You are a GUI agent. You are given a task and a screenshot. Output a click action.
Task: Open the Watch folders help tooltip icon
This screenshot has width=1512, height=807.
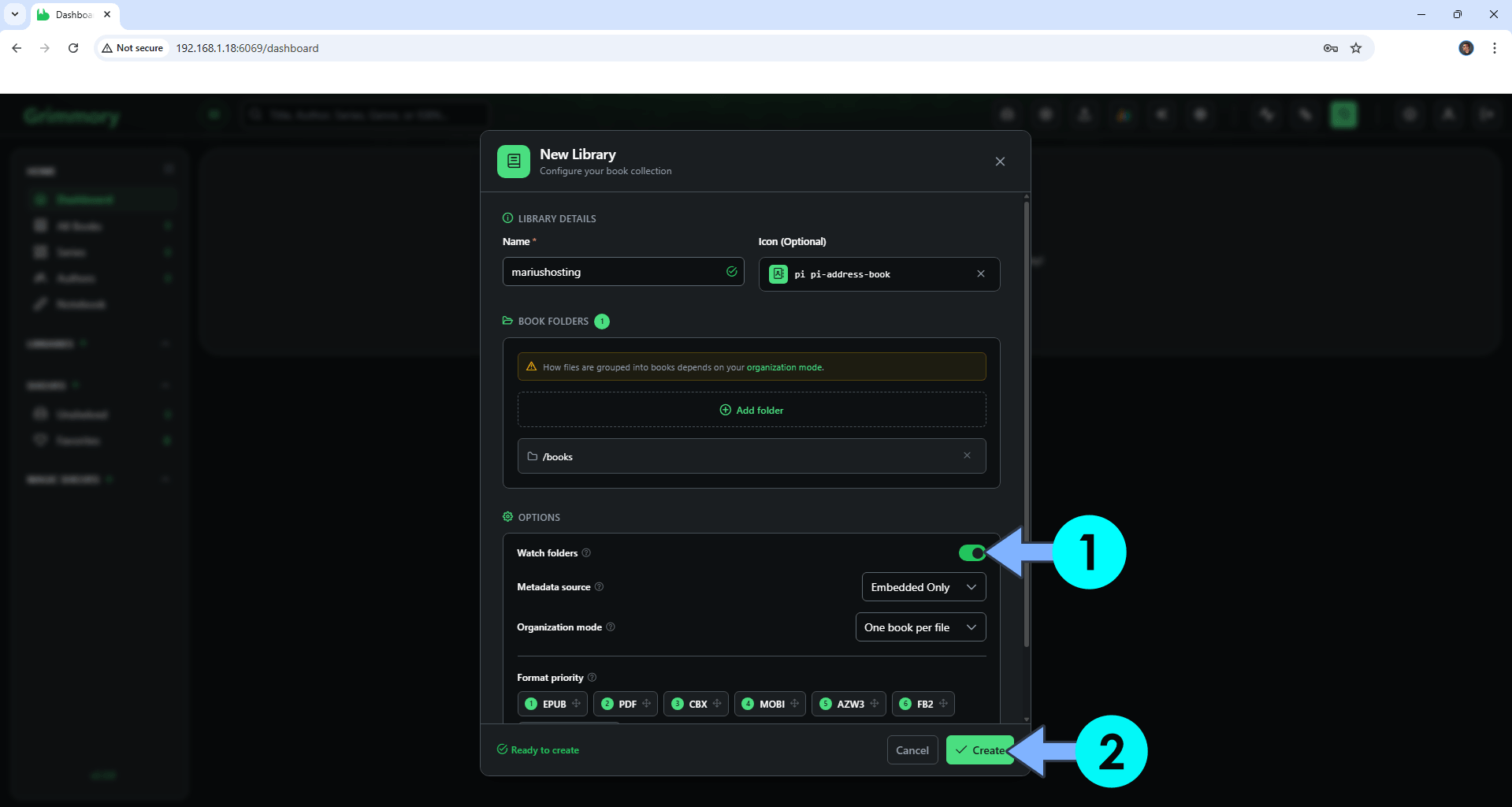586,553
